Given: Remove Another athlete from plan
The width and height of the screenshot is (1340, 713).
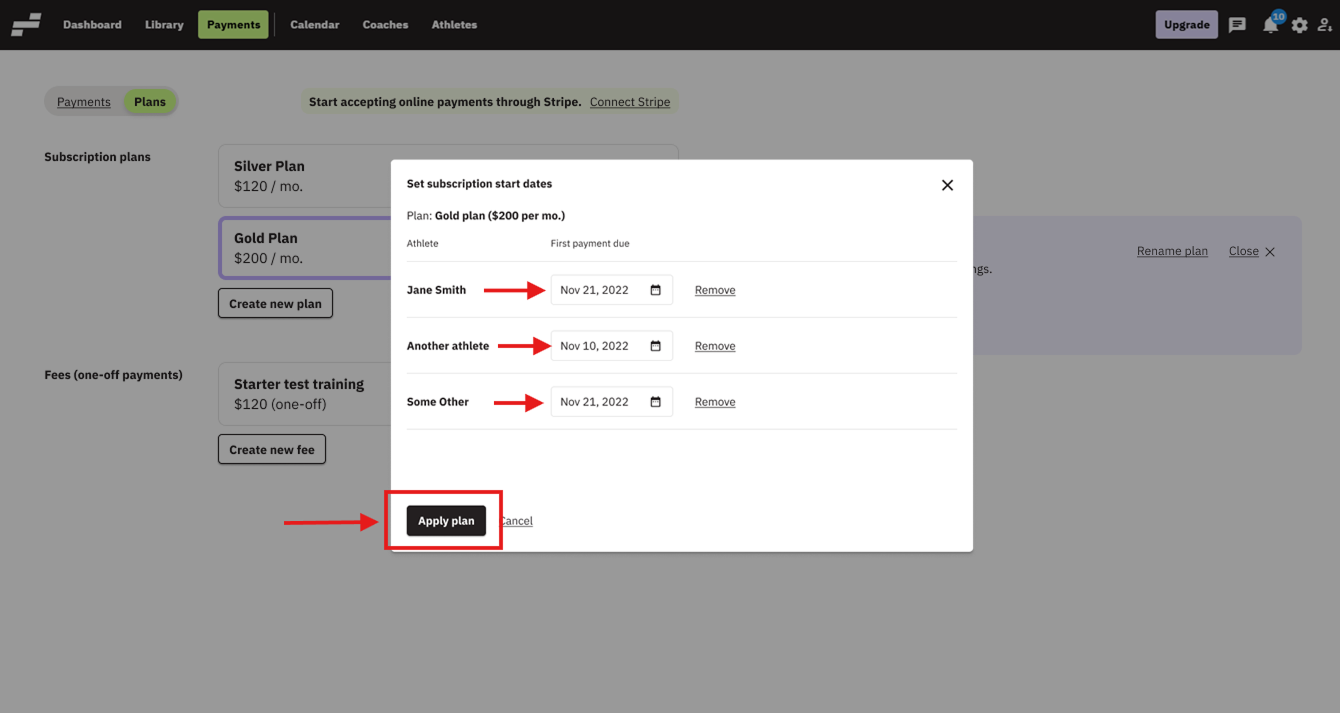Looking at the screenshot, I should [715, 346].
